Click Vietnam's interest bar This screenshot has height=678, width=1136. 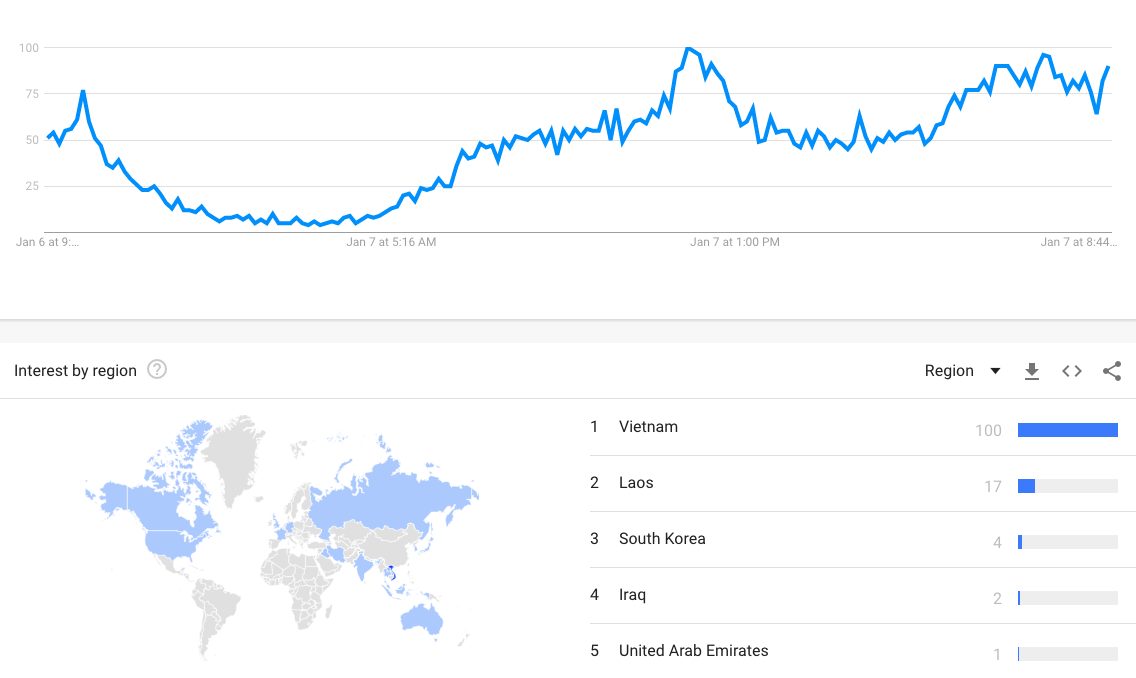point(1067,430)
